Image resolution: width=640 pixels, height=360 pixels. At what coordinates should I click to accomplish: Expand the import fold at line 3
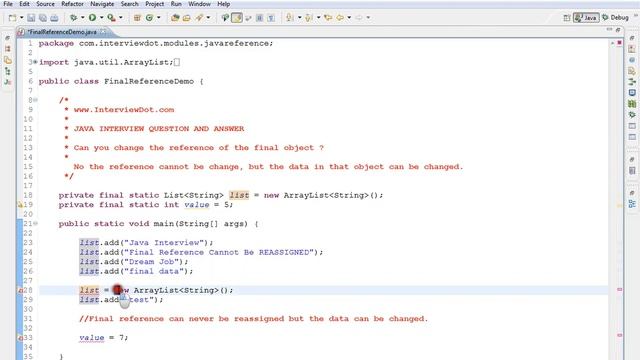pyautogui.click(x=35, y=62)
